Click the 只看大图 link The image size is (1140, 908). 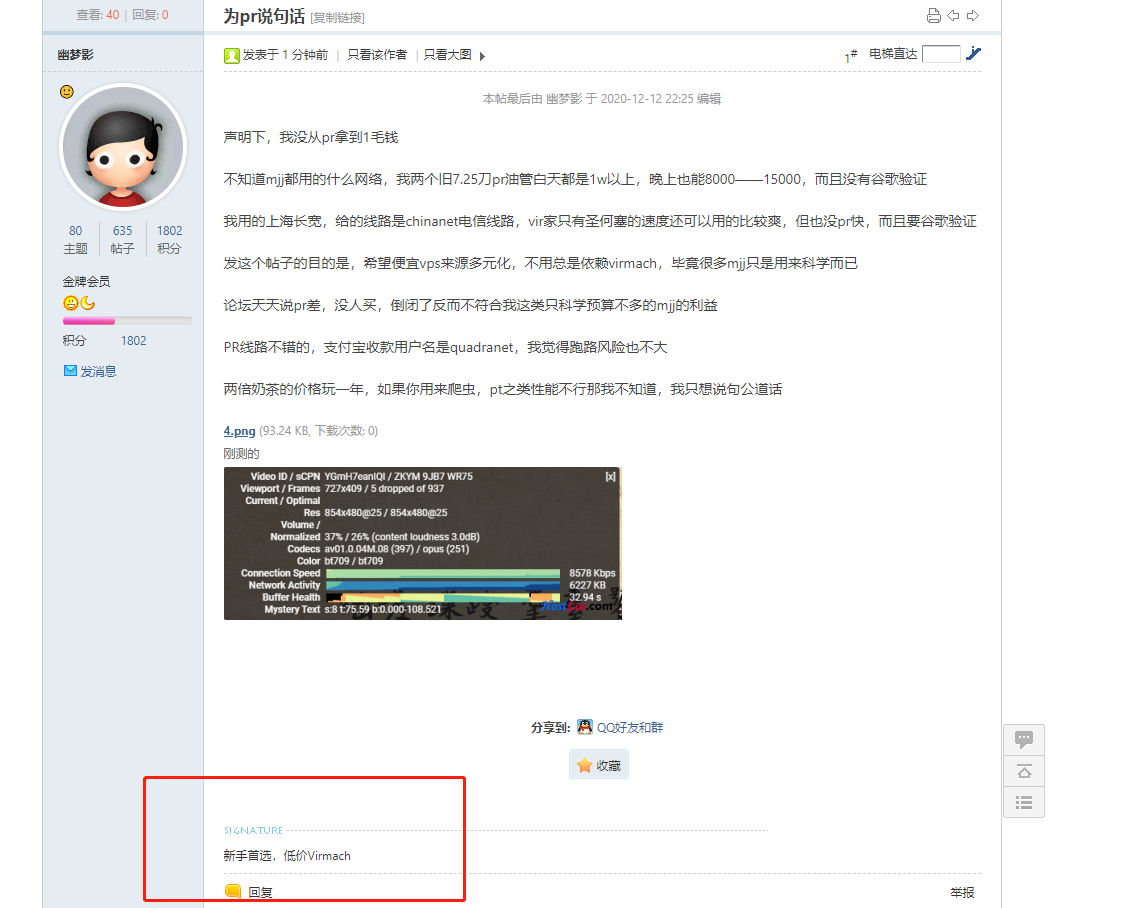(x=447, y=55)
